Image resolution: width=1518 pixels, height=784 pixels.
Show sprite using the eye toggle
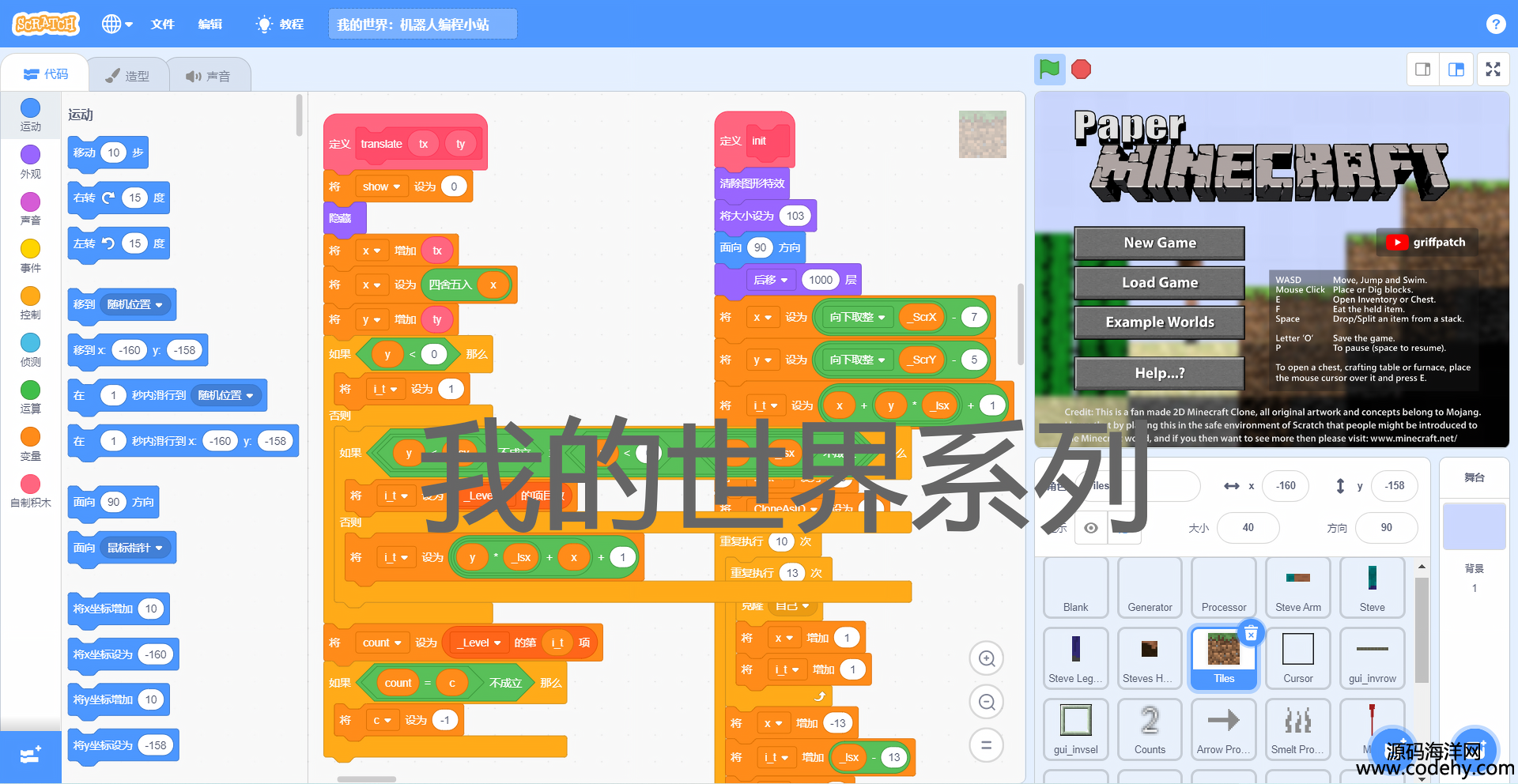pyautogui.click(x=1091, y=528)
